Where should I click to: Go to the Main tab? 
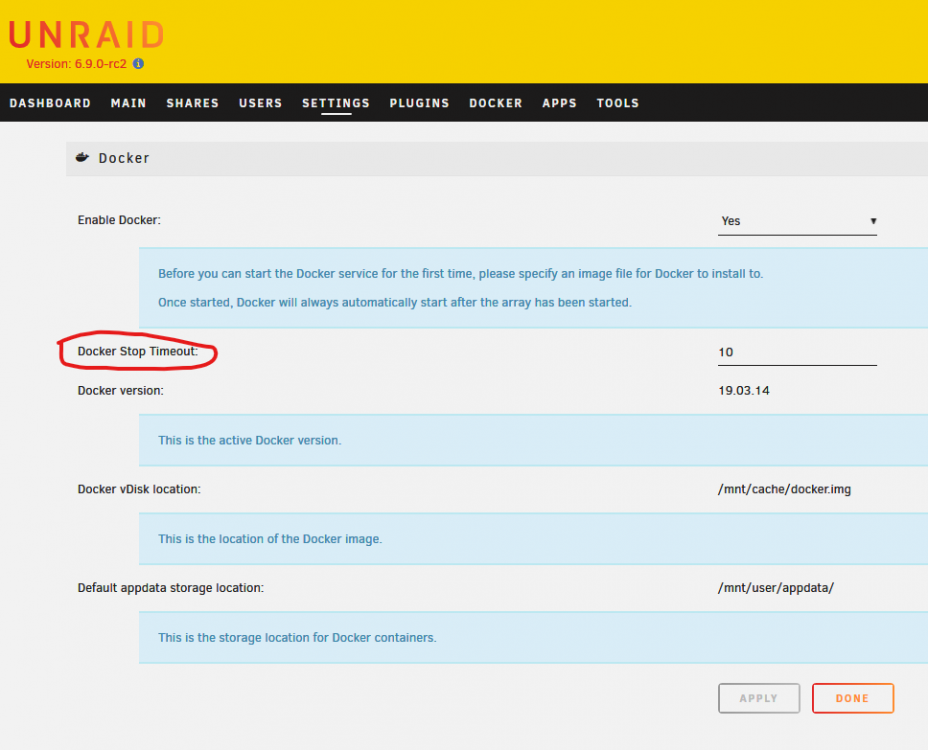(128, 103)
